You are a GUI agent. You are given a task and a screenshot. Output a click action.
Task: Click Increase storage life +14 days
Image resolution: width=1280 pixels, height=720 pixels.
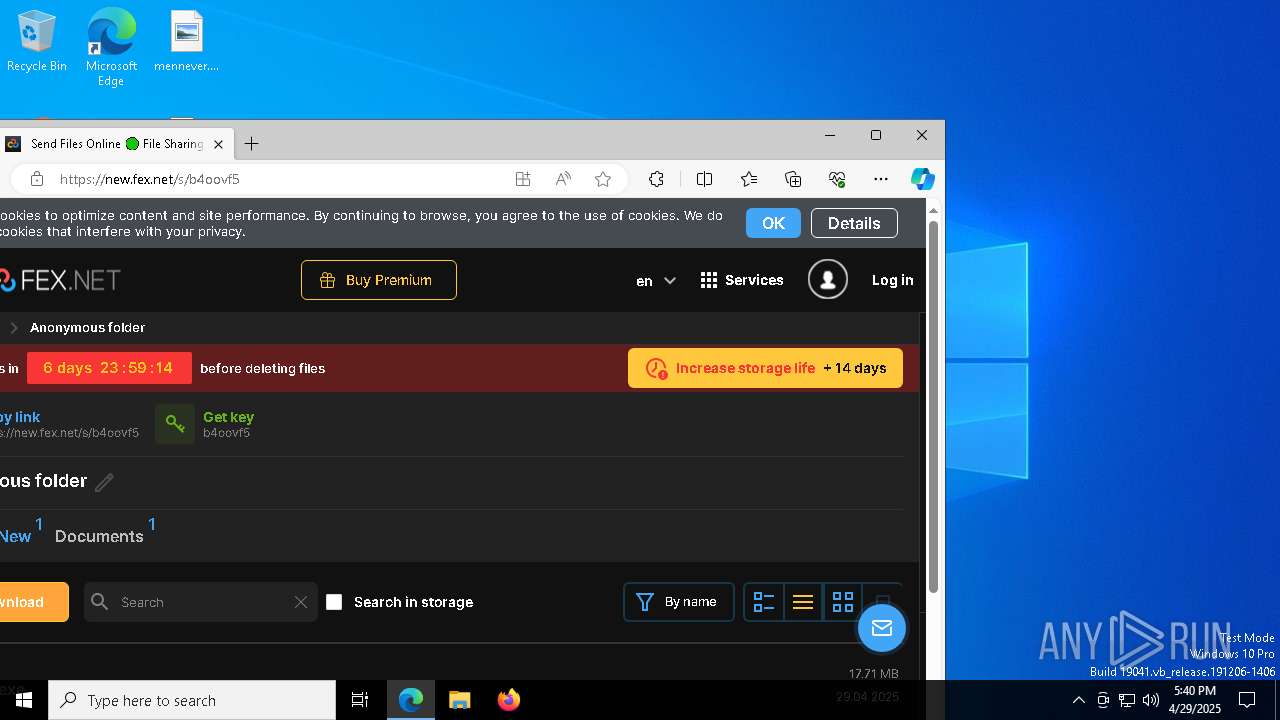pos(765,368)
